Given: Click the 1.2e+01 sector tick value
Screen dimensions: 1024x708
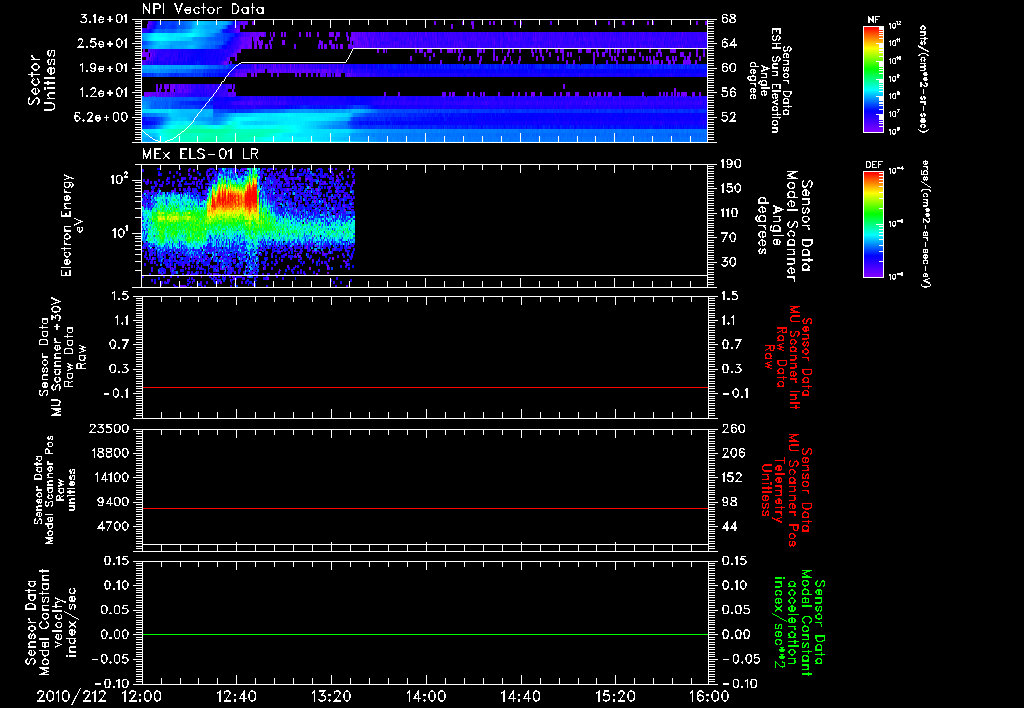Looking at the screenshot, I should (x=104, y=93).
